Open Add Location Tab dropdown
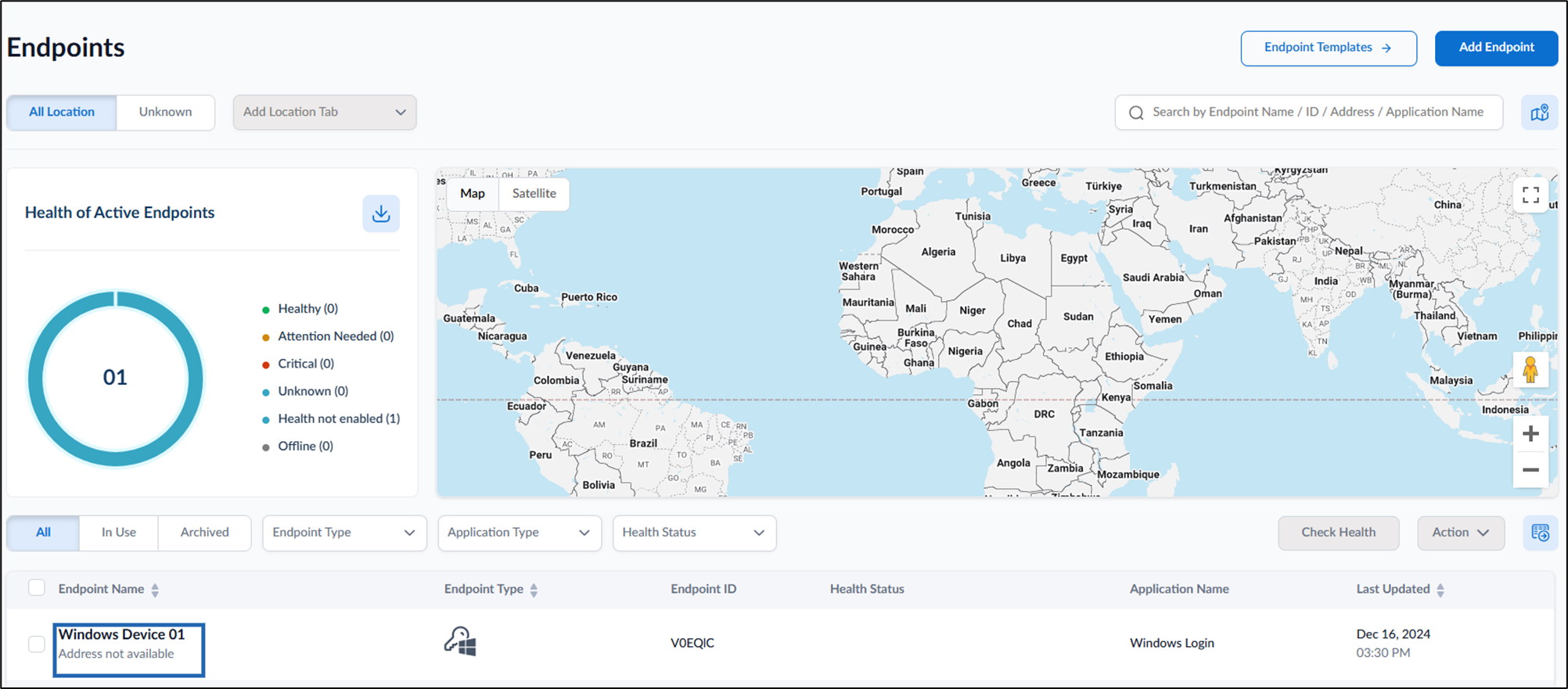The width and height of the screenshot is (1568, 689). [x=325, y=113]
